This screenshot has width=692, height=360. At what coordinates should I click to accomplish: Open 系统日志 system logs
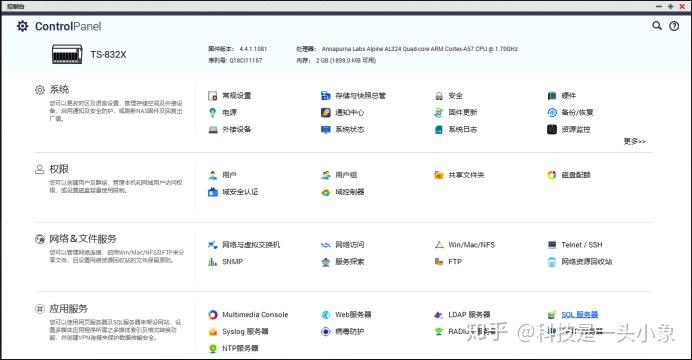[455, 129]
